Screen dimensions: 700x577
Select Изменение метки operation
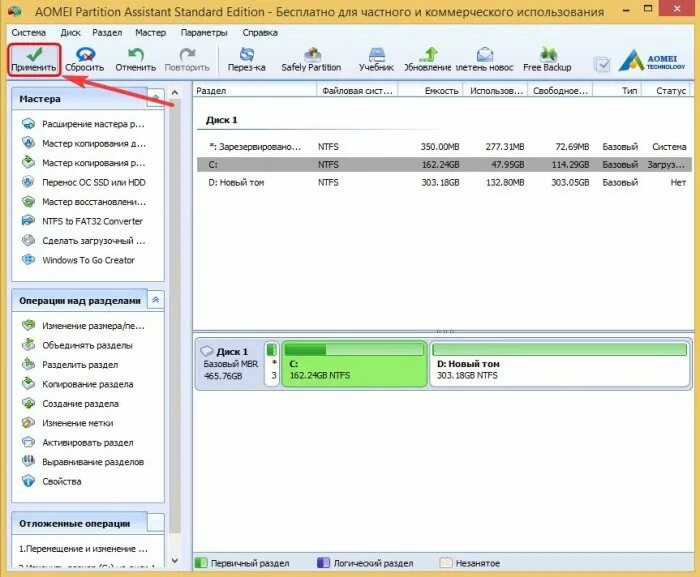[x=67, y=423]
